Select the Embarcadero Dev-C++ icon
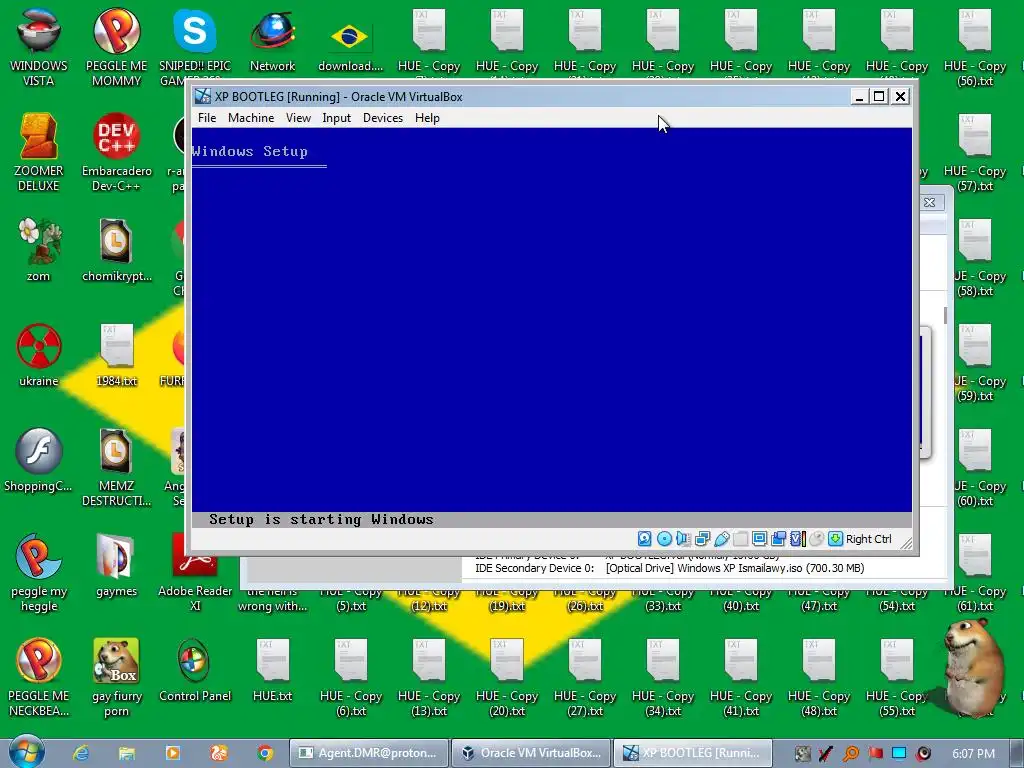 [x=116, y=152]
